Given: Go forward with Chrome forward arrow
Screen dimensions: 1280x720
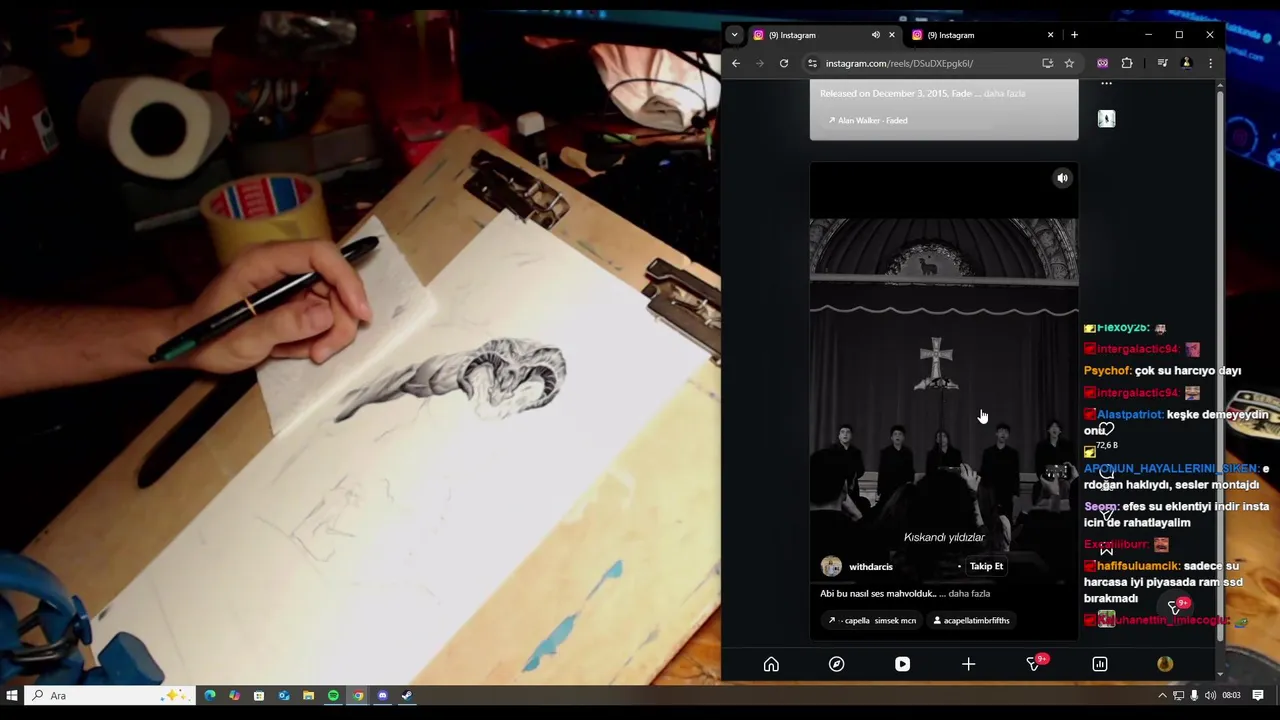Looking at the screenshot, I should pos(760,63).
